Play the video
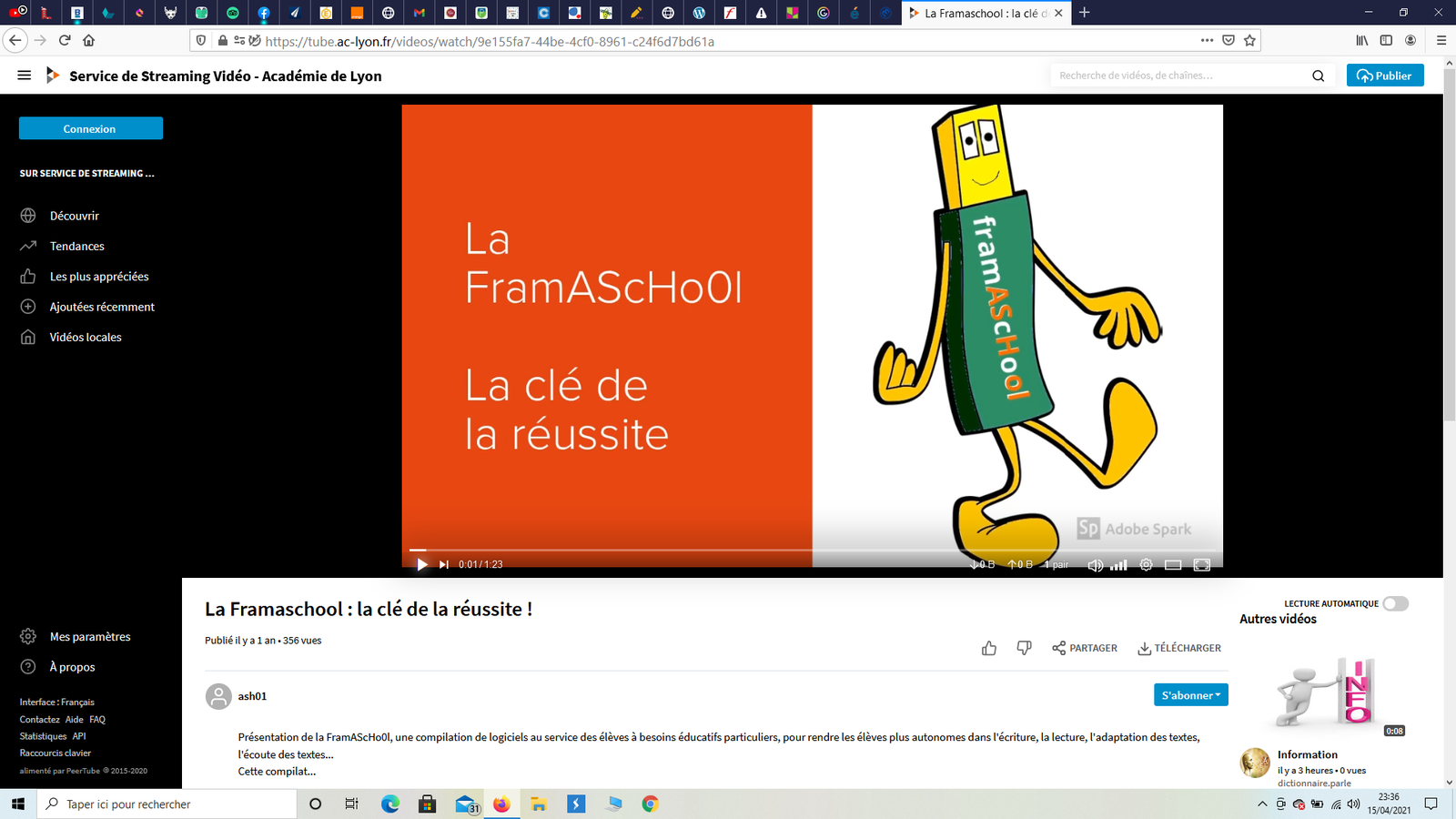 tap(421, 564)
